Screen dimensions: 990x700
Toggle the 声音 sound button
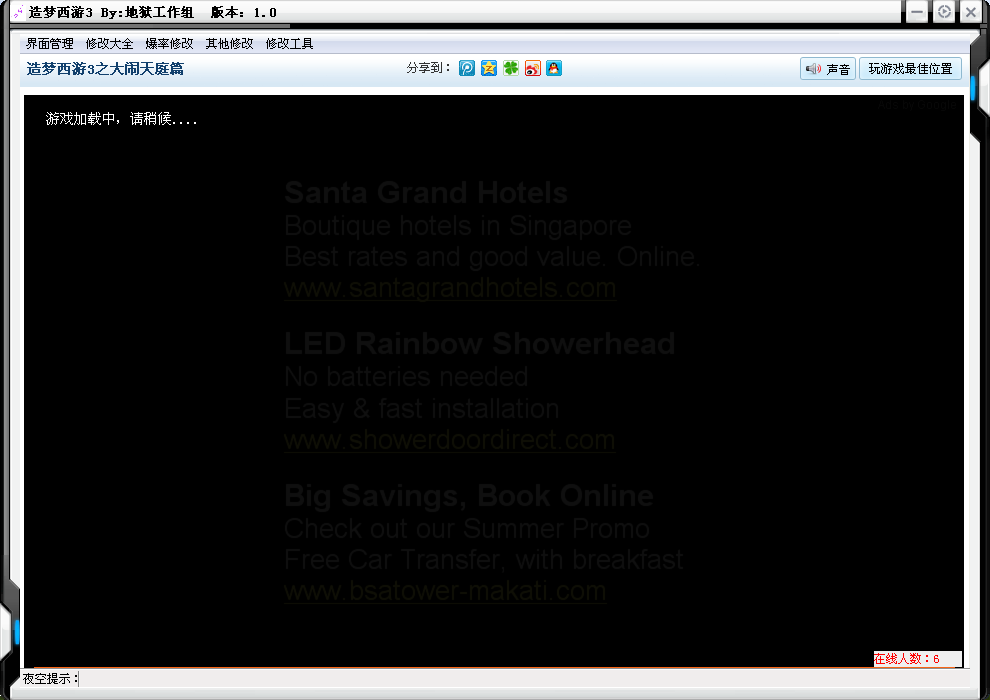[x=828, y=69]
